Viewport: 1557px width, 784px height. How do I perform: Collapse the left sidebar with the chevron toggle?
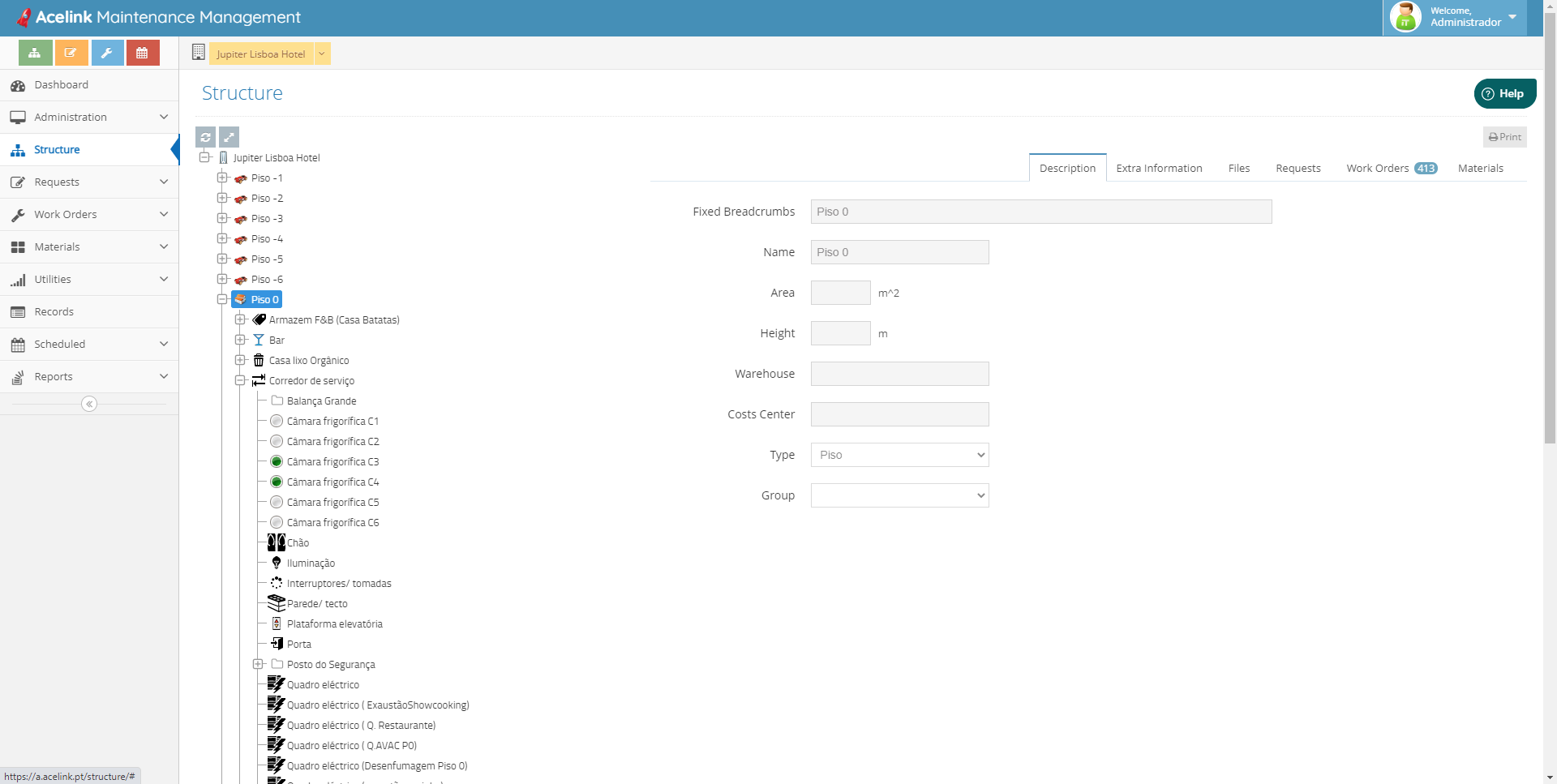pos(88,404)
